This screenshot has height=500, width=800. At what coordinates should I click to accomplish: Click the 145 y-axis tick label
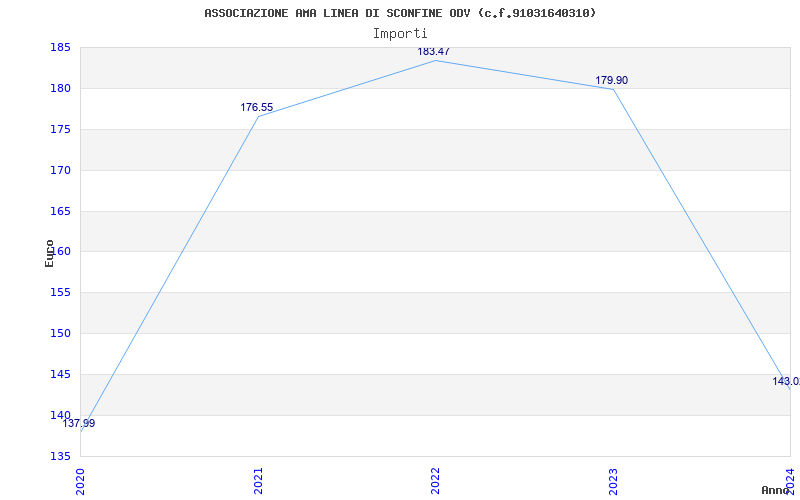pyautogui.click(x=60, y=374)
